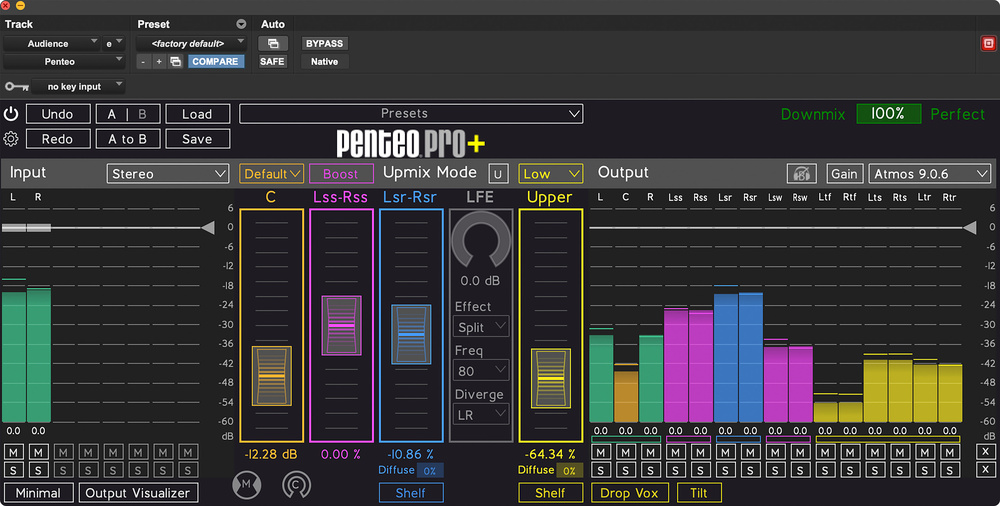Open the Stereo input format dropdown

click(168, 174)
